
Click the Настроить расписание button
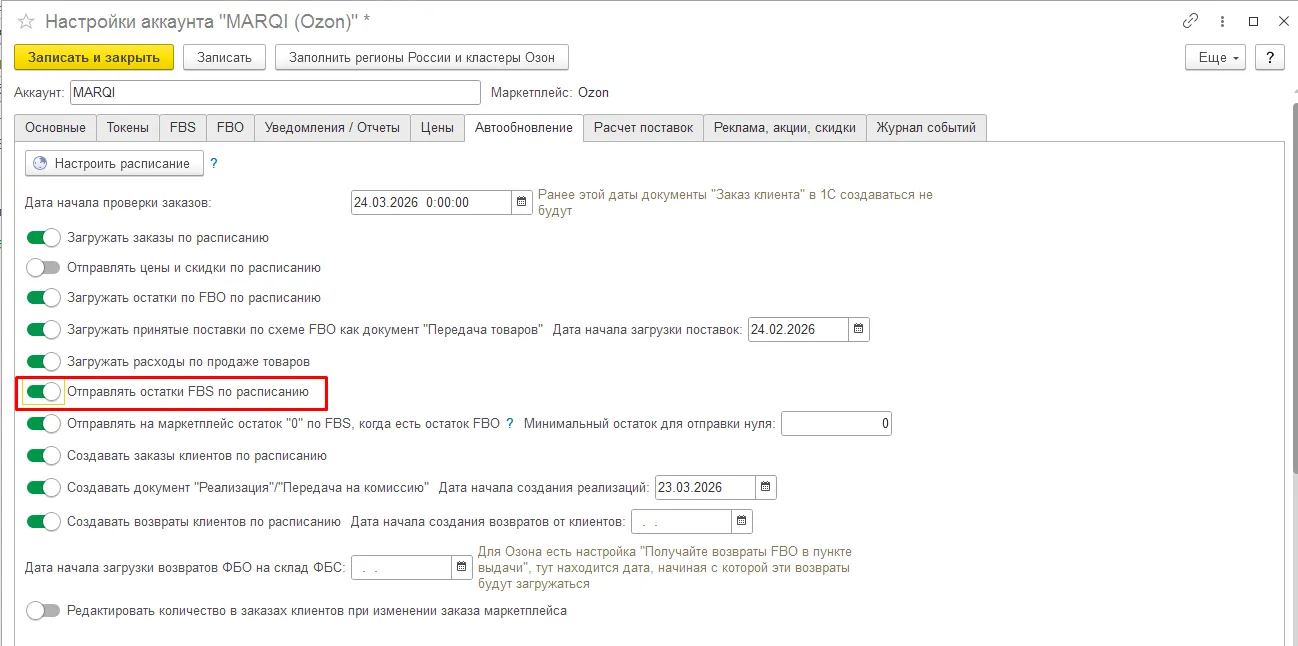tap(114, 163)
